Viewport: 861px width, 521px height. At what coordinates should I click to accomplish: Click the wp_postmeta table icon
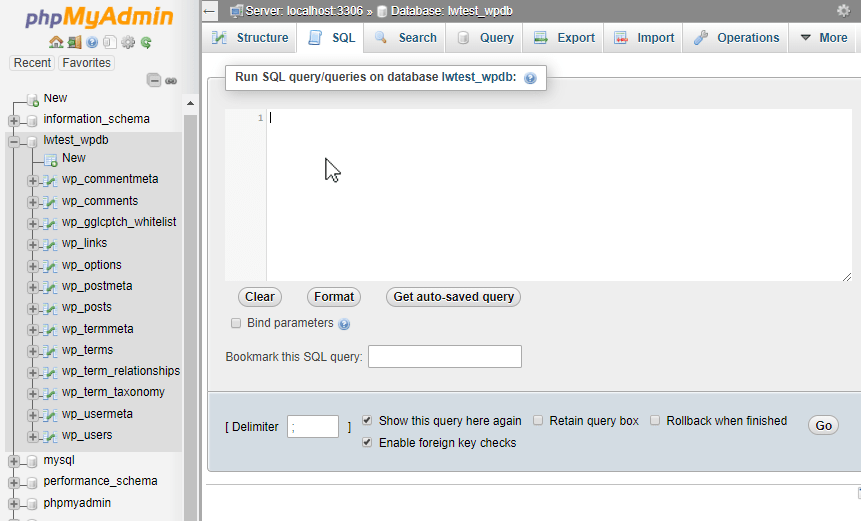click(x=50, y=287)
